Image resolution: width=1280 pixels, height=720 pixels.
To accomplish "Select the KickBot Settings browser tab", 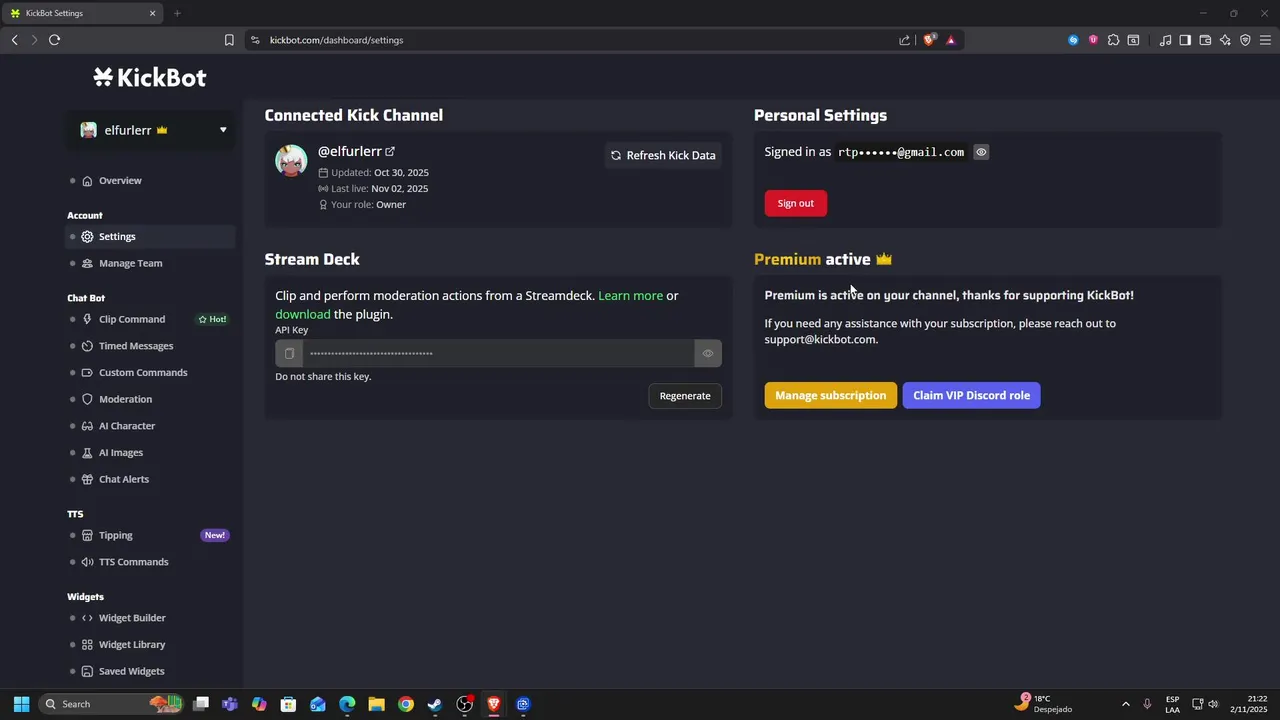I will [83, 13].
